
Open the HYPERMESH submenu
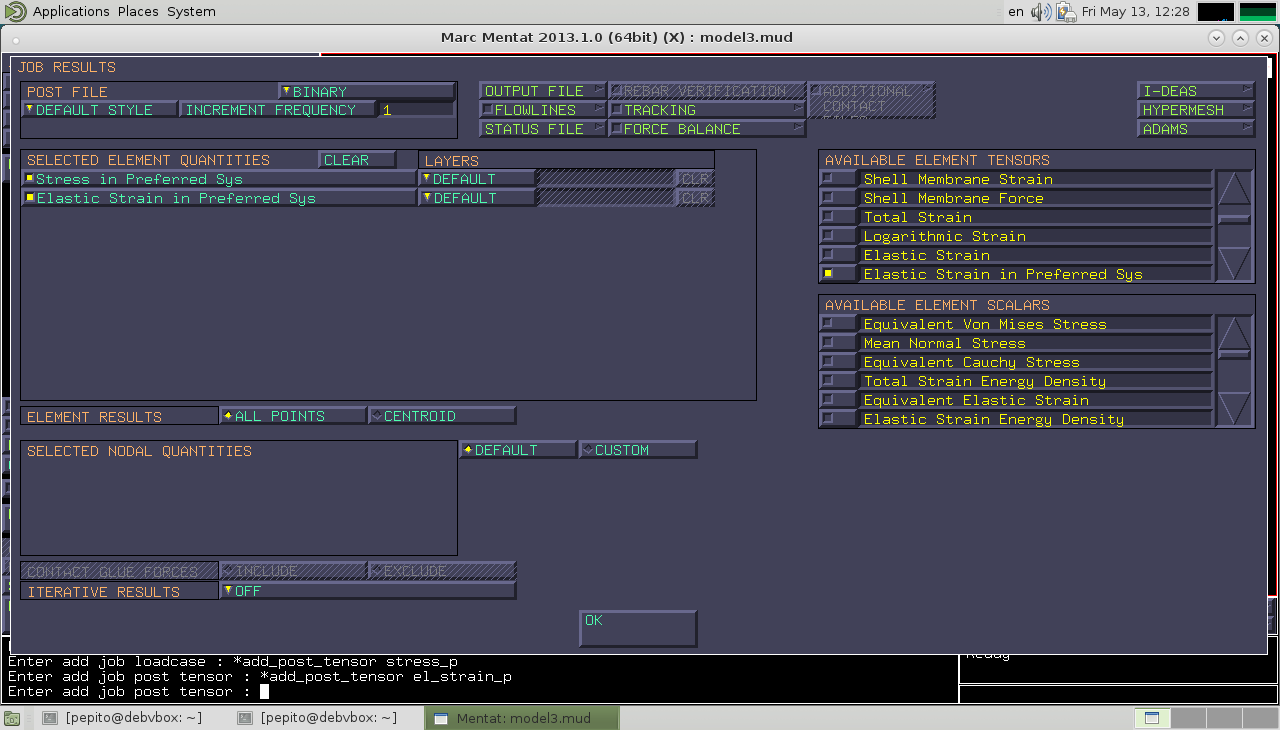(1195, 110)
